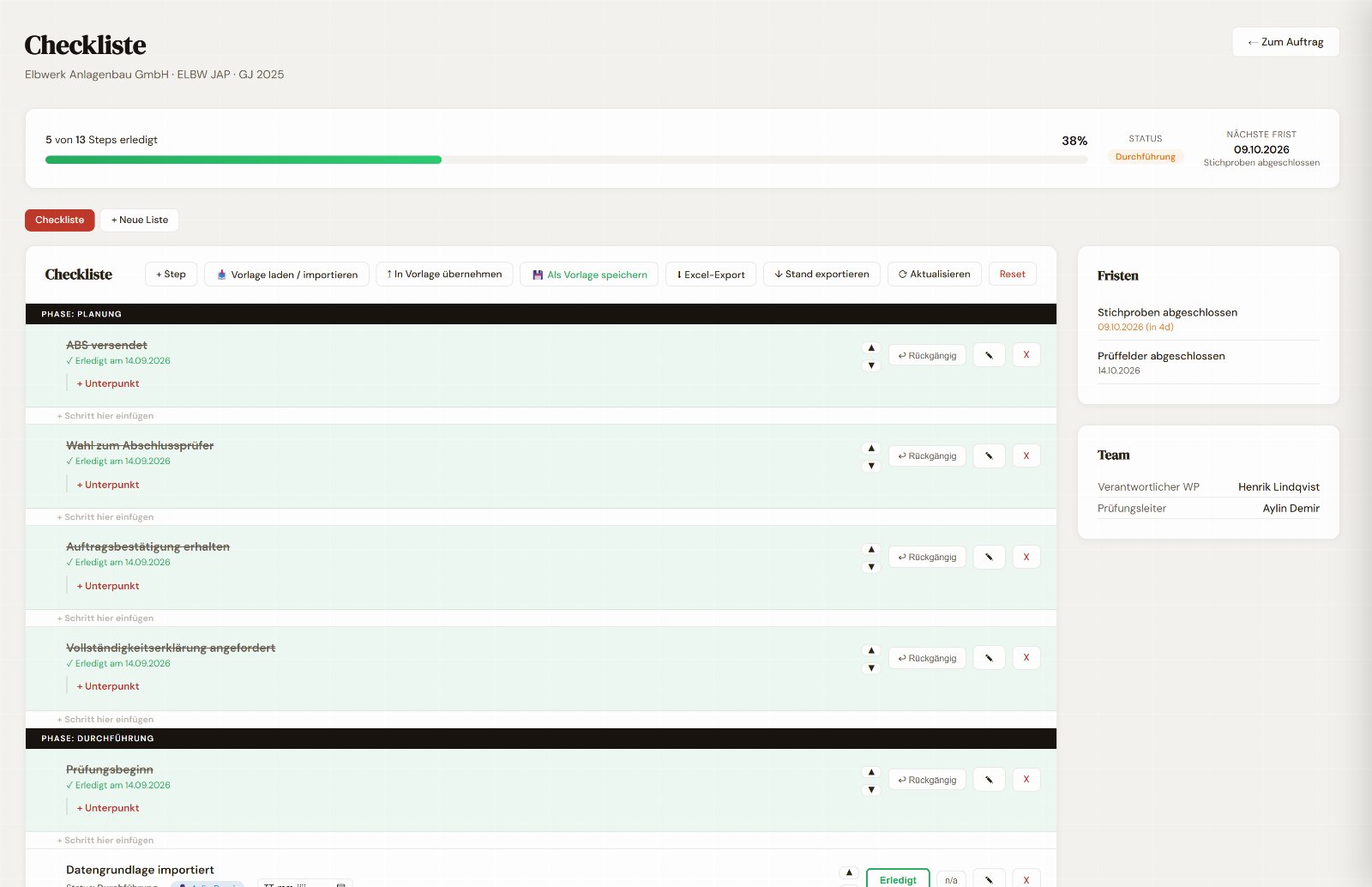Click In Vorlage übernehmen
This screenshot has height=887, width=1372.
[444, 275]
